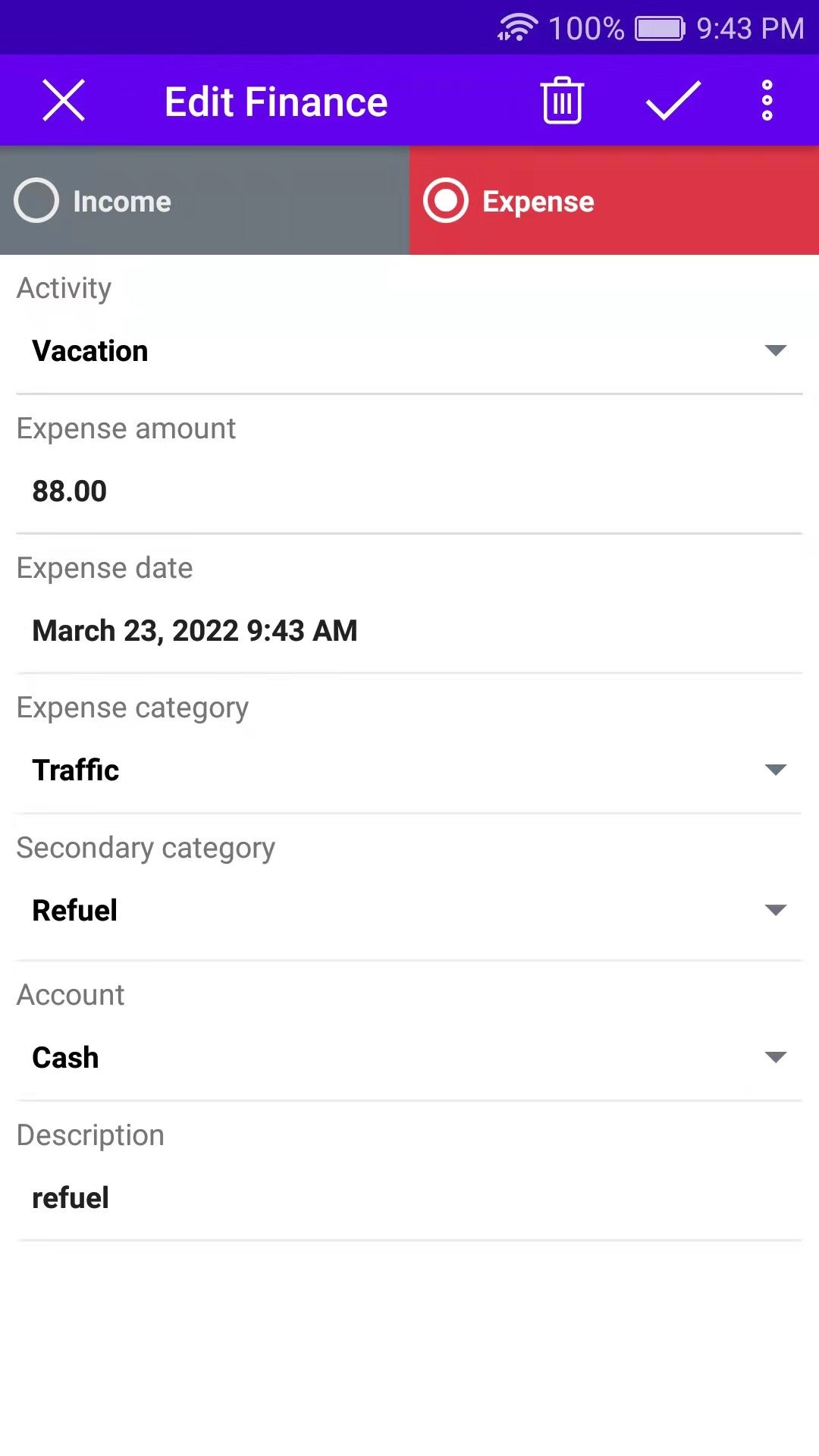Expand the Activity dropdown arrow
Screen dimensions: 819x1456
pyautogui.click(x=775, y=350)
